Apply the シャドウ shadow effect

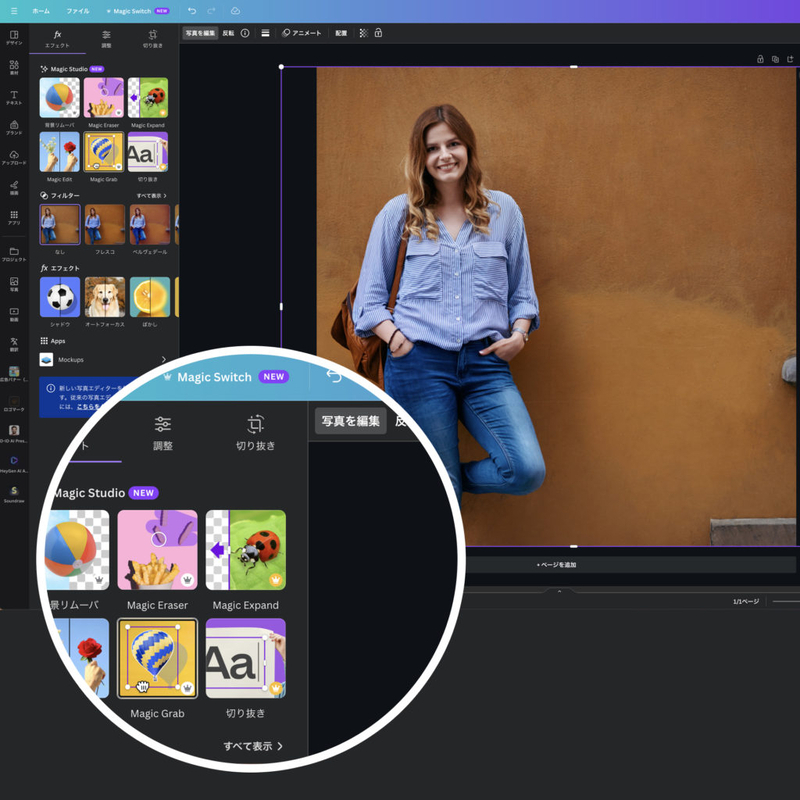(60, 297)
